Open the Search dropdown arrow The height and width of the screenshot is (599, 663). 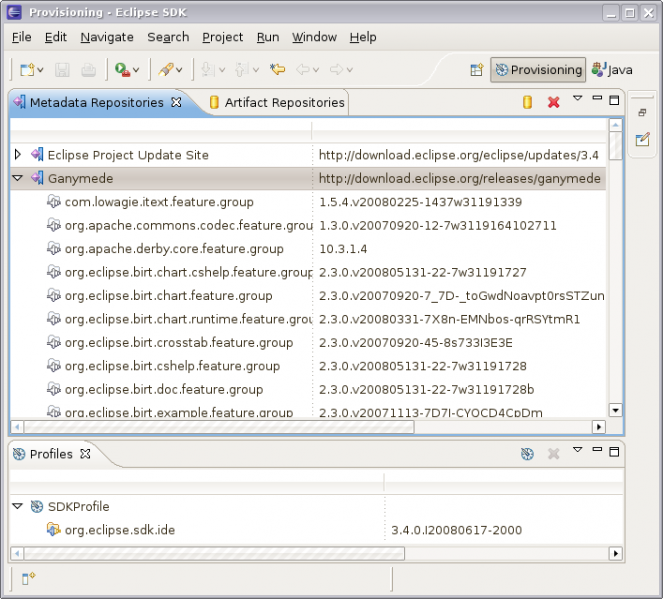pyautogui.click(x=179, y=70)
